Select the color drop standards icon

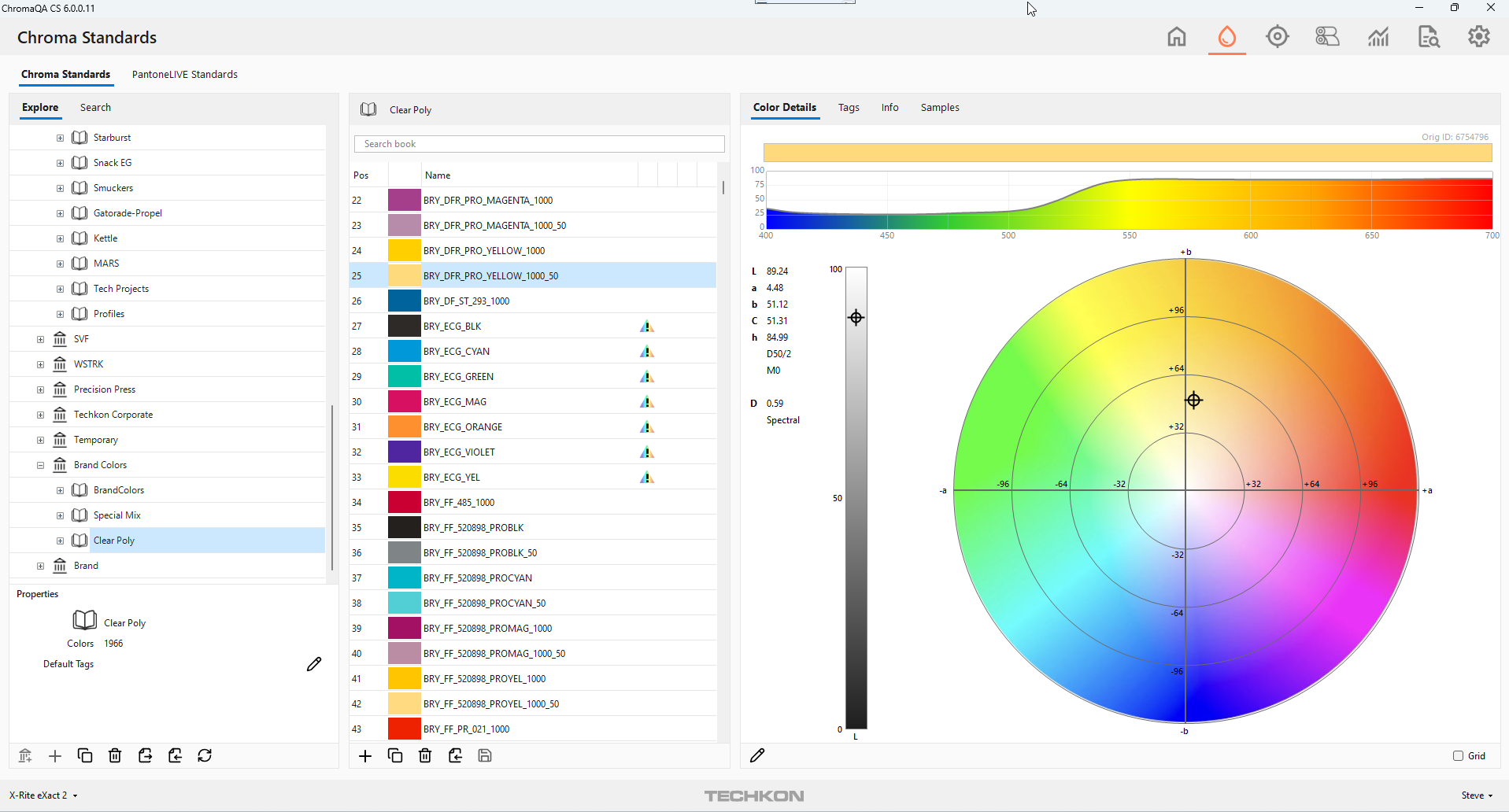pyautogui.click(x=1226, y=37)
